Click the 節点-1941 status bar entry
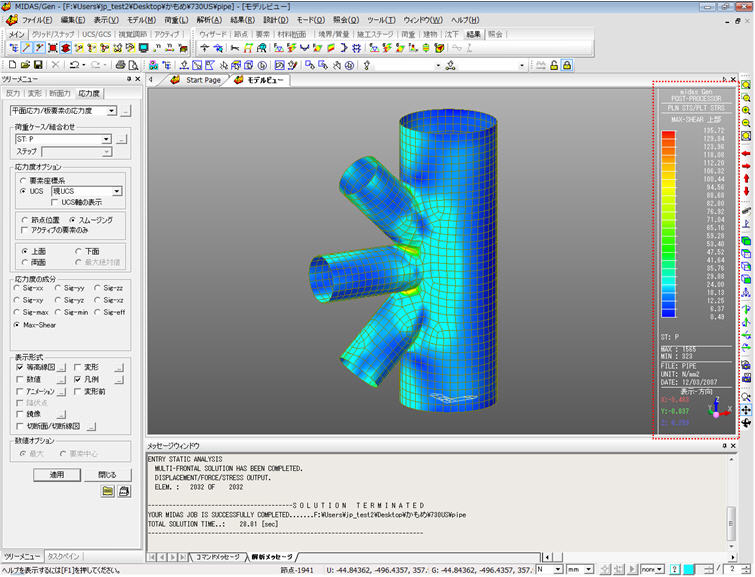 point(297,570)
